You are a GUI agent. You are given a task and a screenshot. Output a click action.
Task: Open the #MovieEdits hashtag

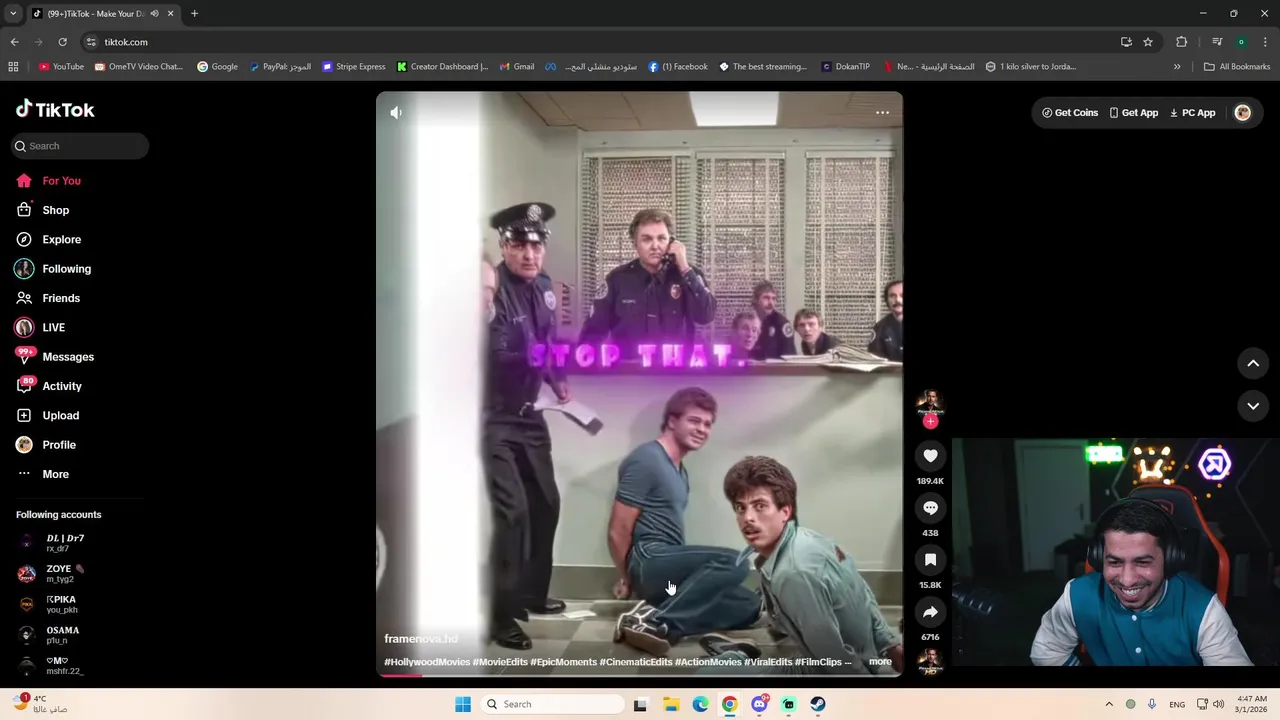[500, 662]
